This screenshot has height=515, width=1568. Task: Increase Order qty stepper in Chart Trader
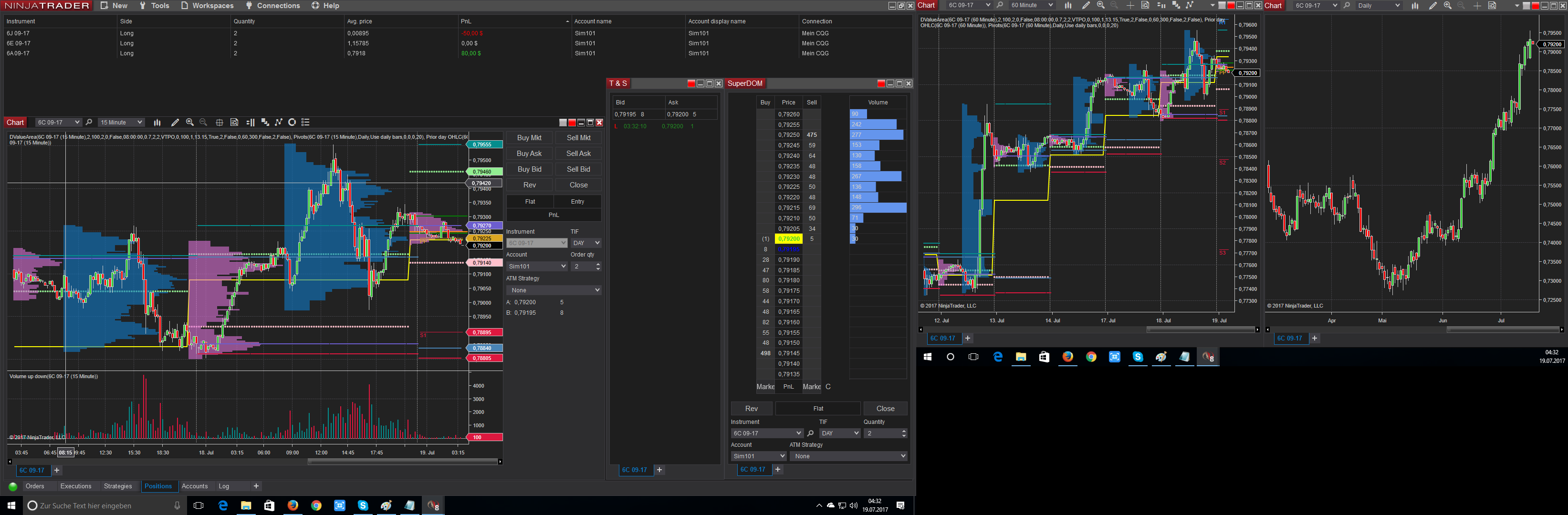(598, 264)
